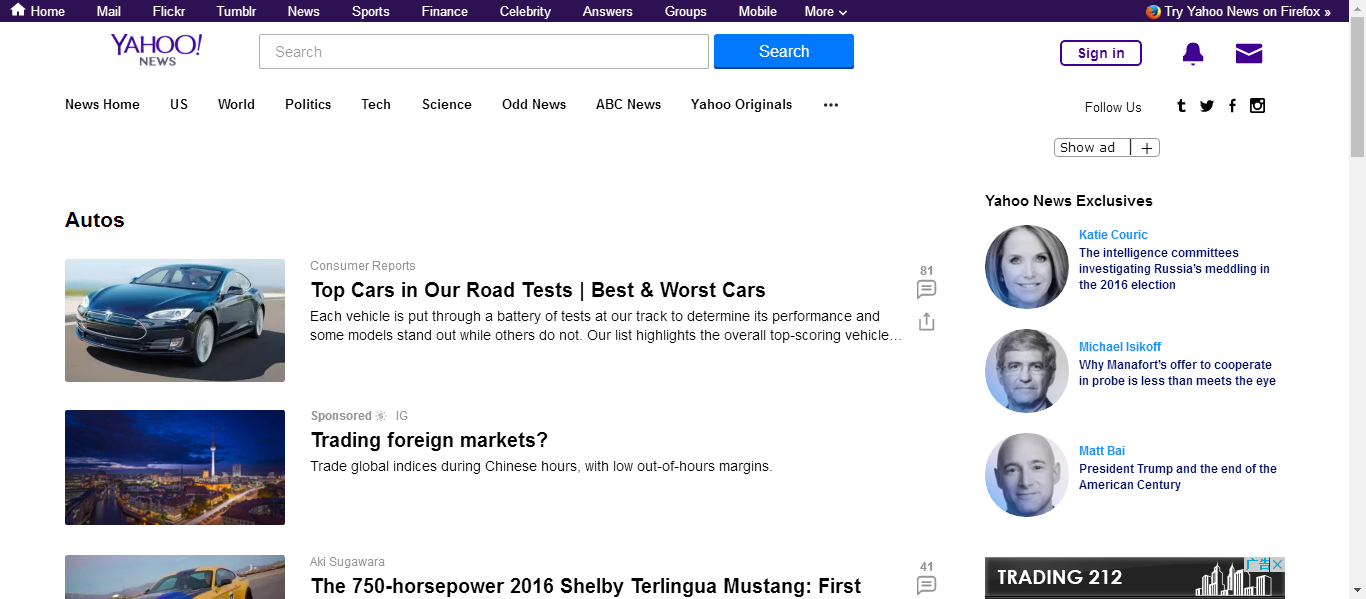Open the Facebook follow icon
This screenshot has height=599, width=1366.
(x=1232, y=106)
